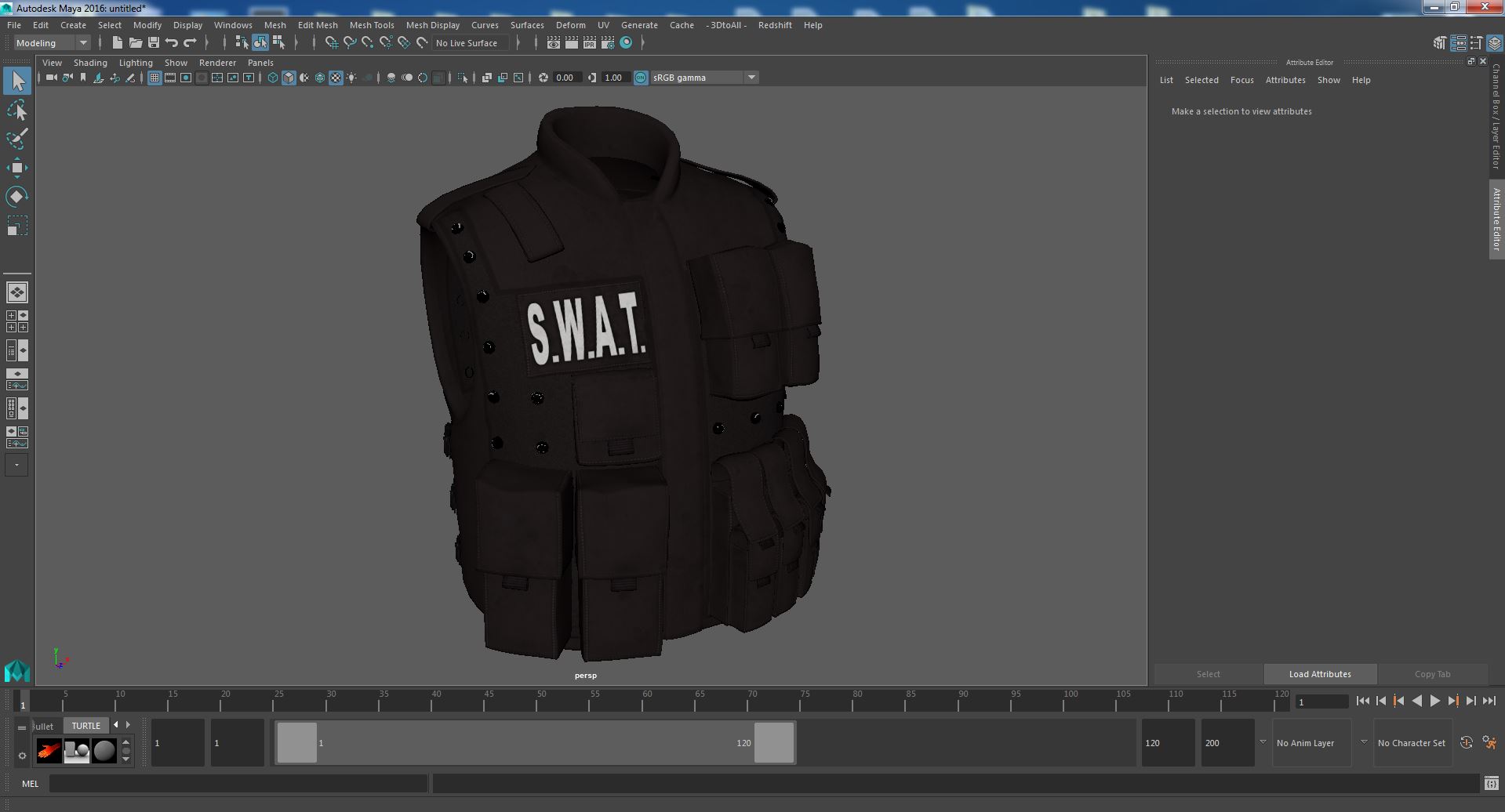Toggle wireframe shading in viewport

273,78
